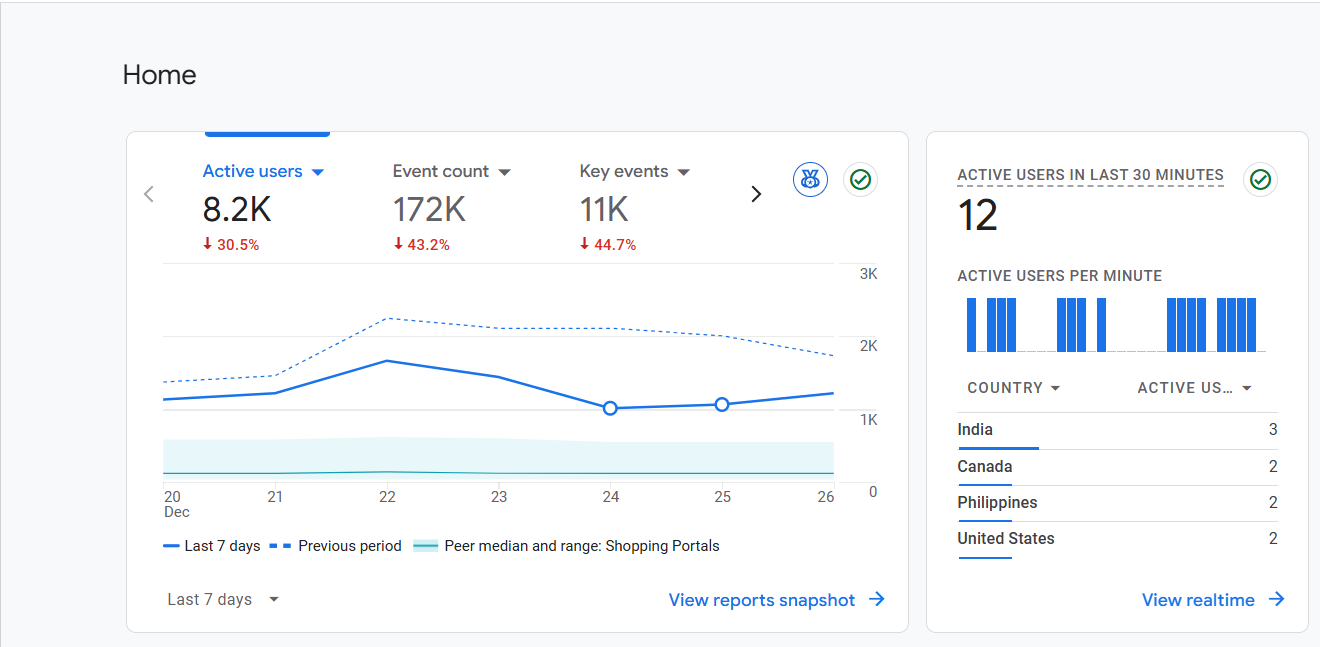Select the 24 Dec data point on chart
Viewport: 1320px width, 647px height.
click(x=610, y=408)
